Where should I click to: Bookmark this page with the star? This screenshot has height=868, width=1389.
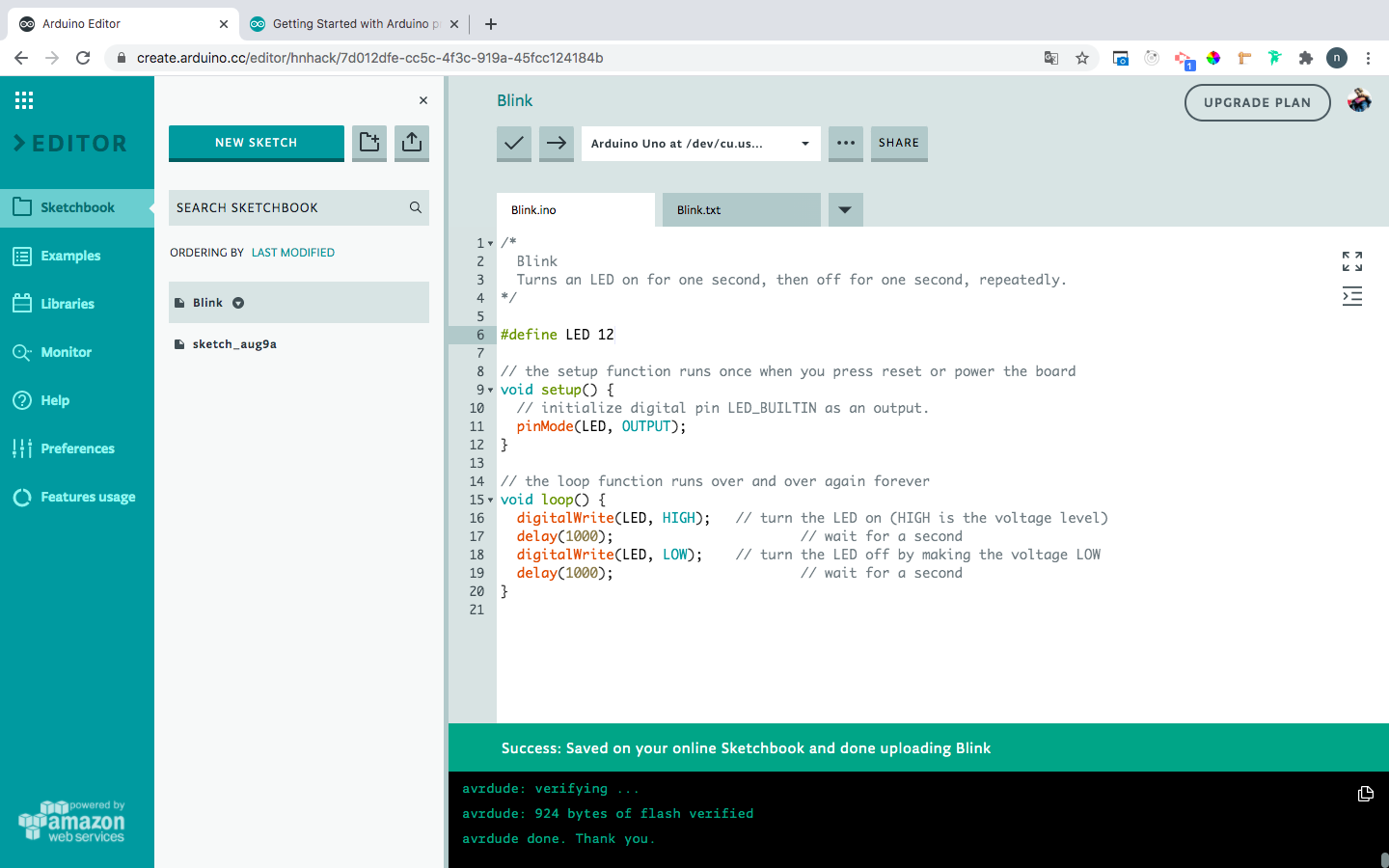coord(1082,58)
